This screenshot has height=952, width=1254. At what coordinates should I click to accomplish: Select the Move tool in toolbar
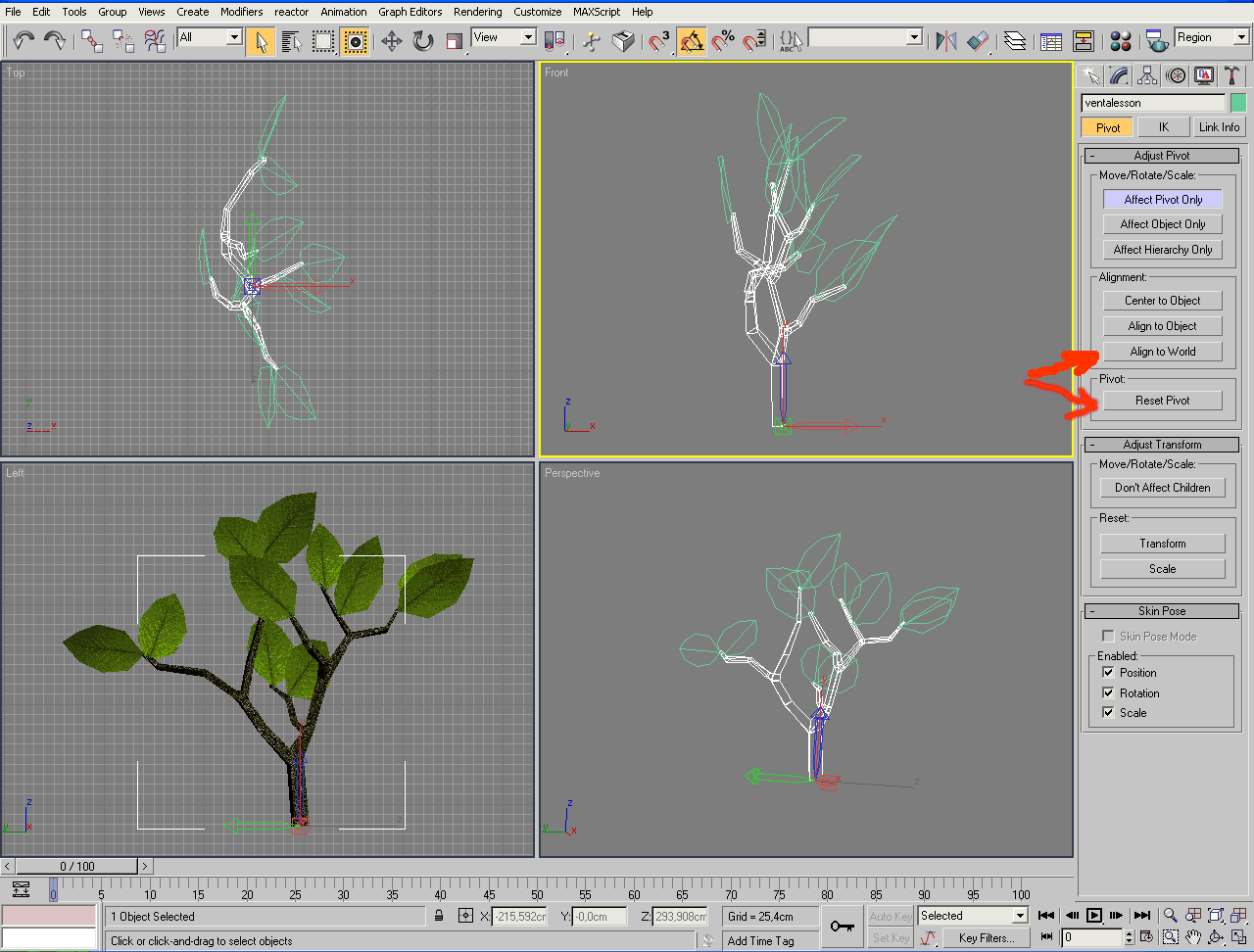391,40
